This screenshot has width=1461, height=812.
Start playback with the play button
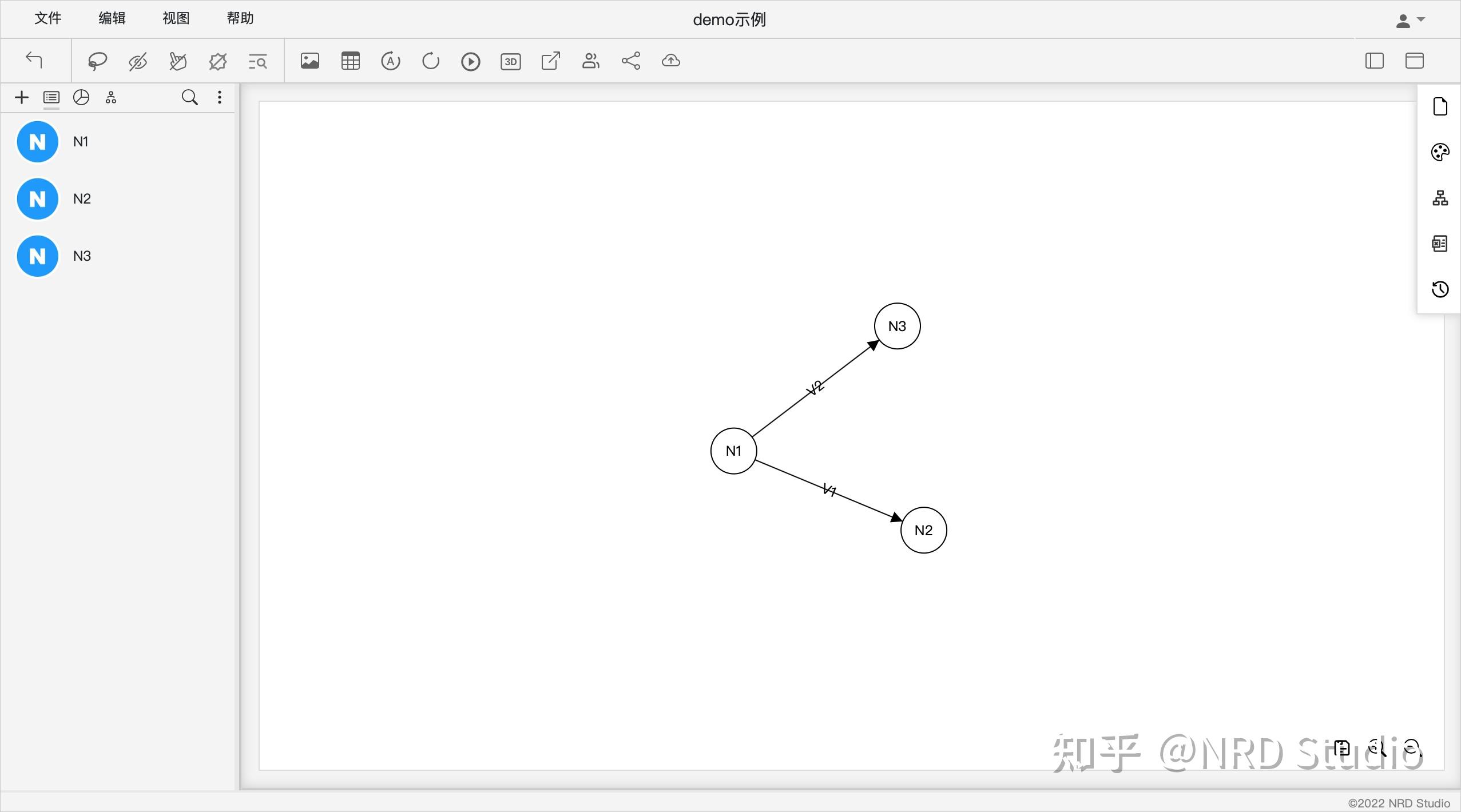pyautogui.click(x=470, y=61)
